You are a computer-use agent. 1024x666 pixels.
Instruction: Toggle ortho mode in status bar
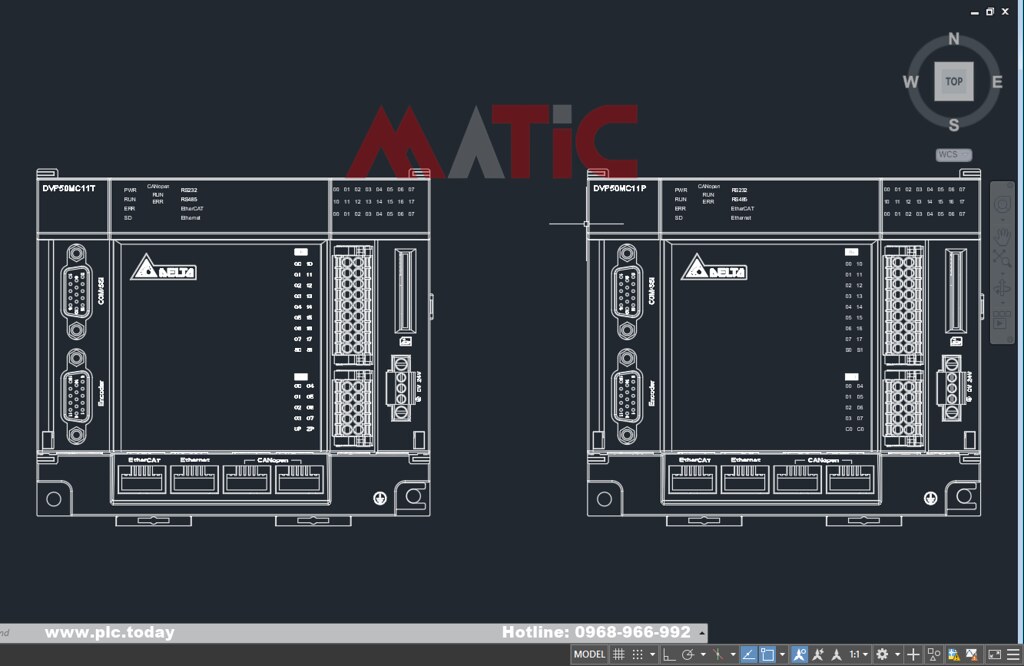(x=669, y=654)
